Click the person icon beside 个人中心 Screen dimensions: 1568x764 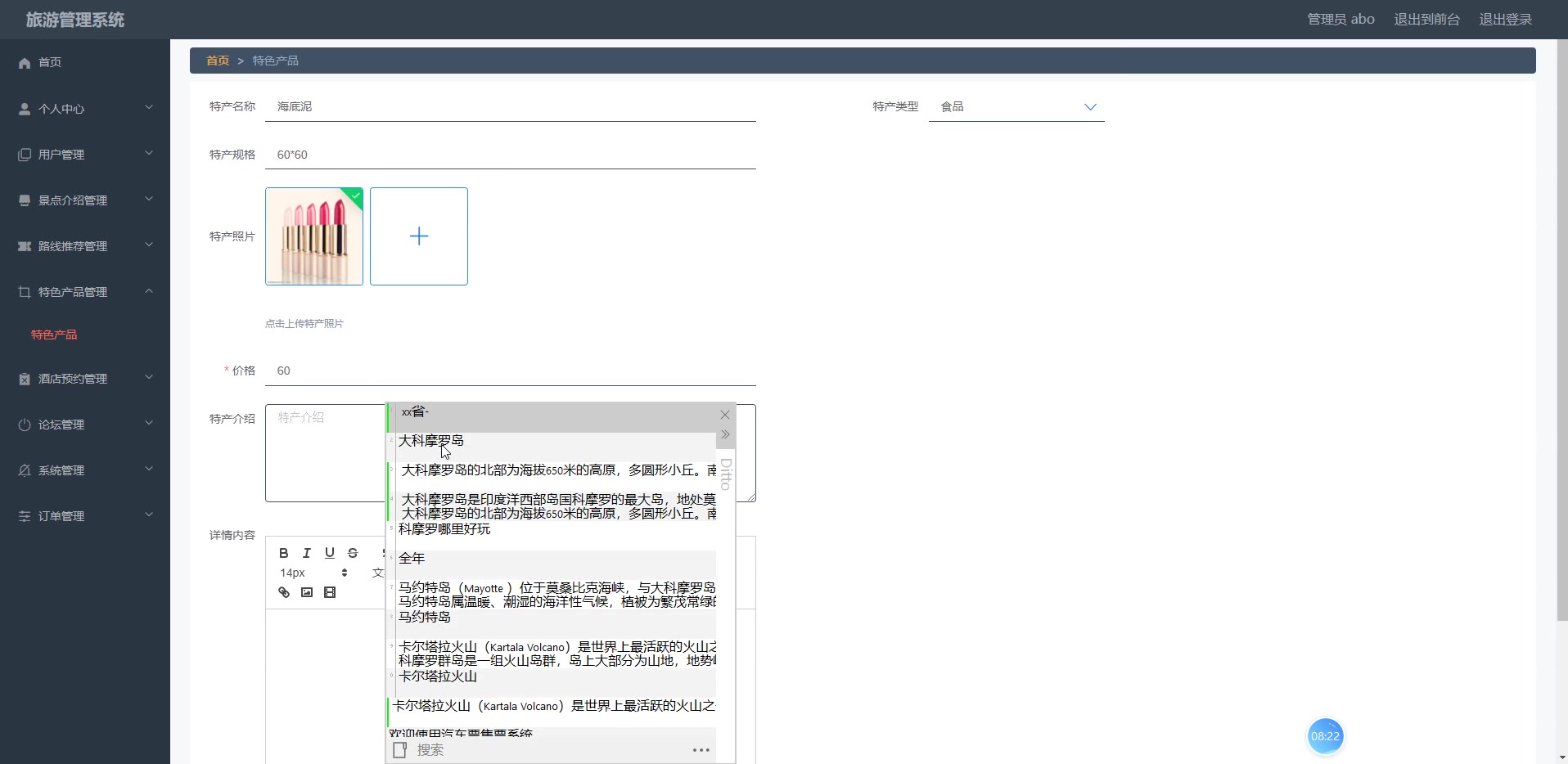tap(25, 109)
